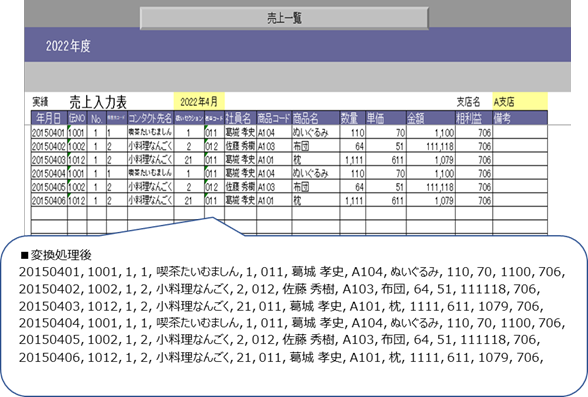The height and width of the screenshot is (397, 588).
Task: Click the 金額 column header
Action: pyautogui.click(x=430, y=118)
